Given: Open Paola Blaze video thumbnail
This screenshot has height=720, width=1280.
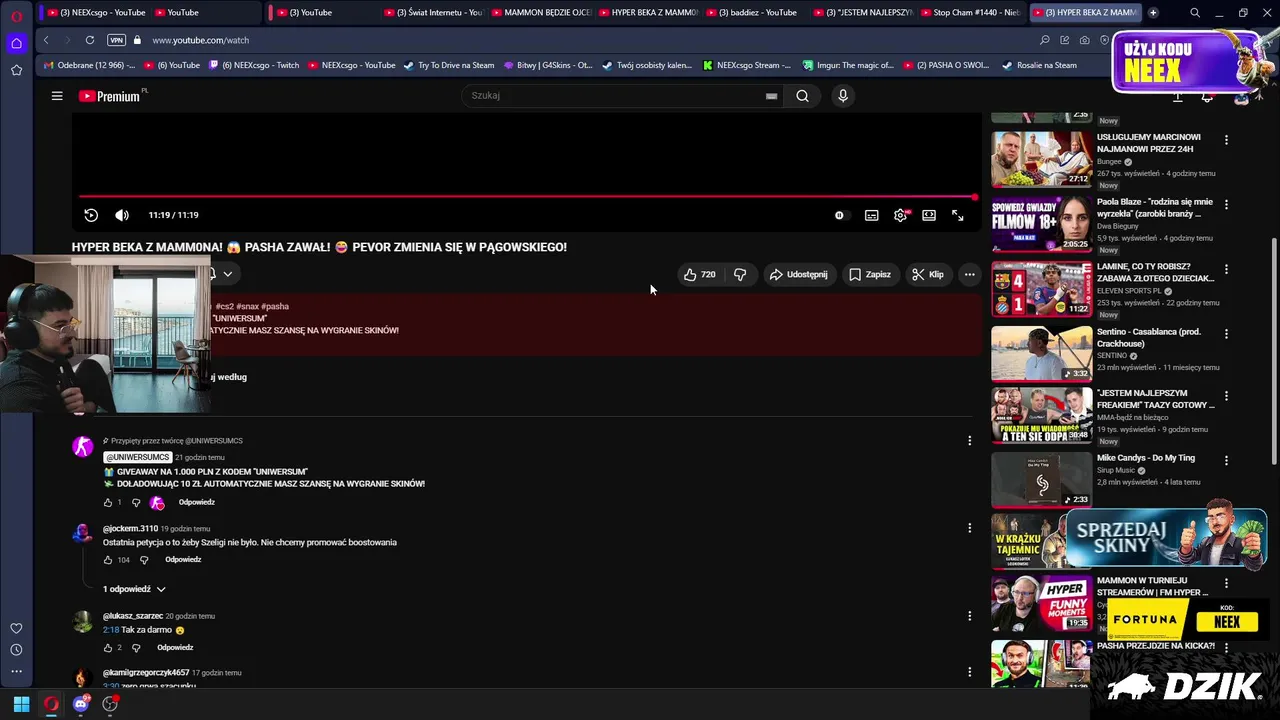Looking at the screenshot, I should pos(1041,224).
